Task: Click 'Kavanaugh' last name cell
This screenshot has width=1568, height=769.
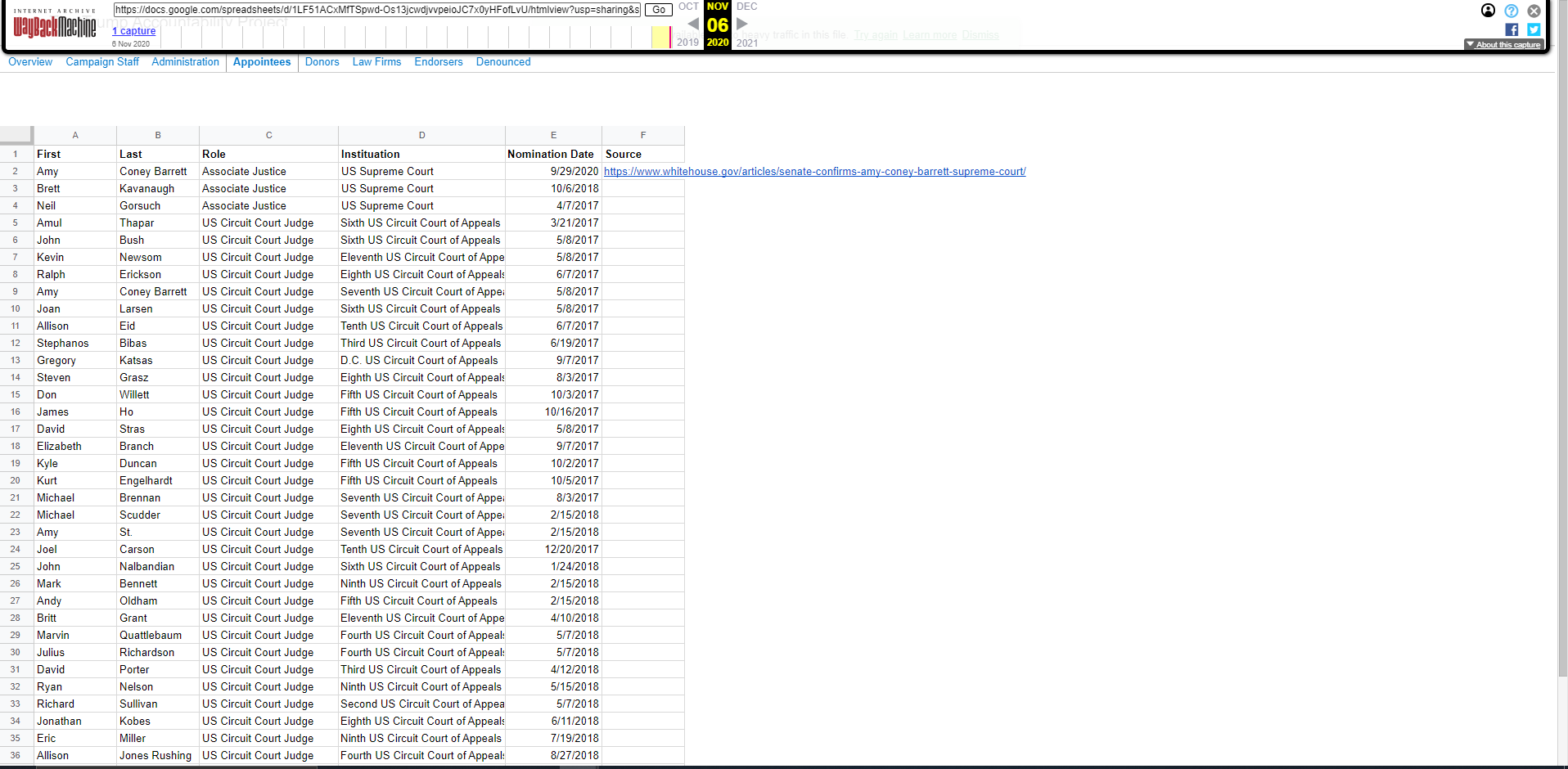Action: click(158, 189)
